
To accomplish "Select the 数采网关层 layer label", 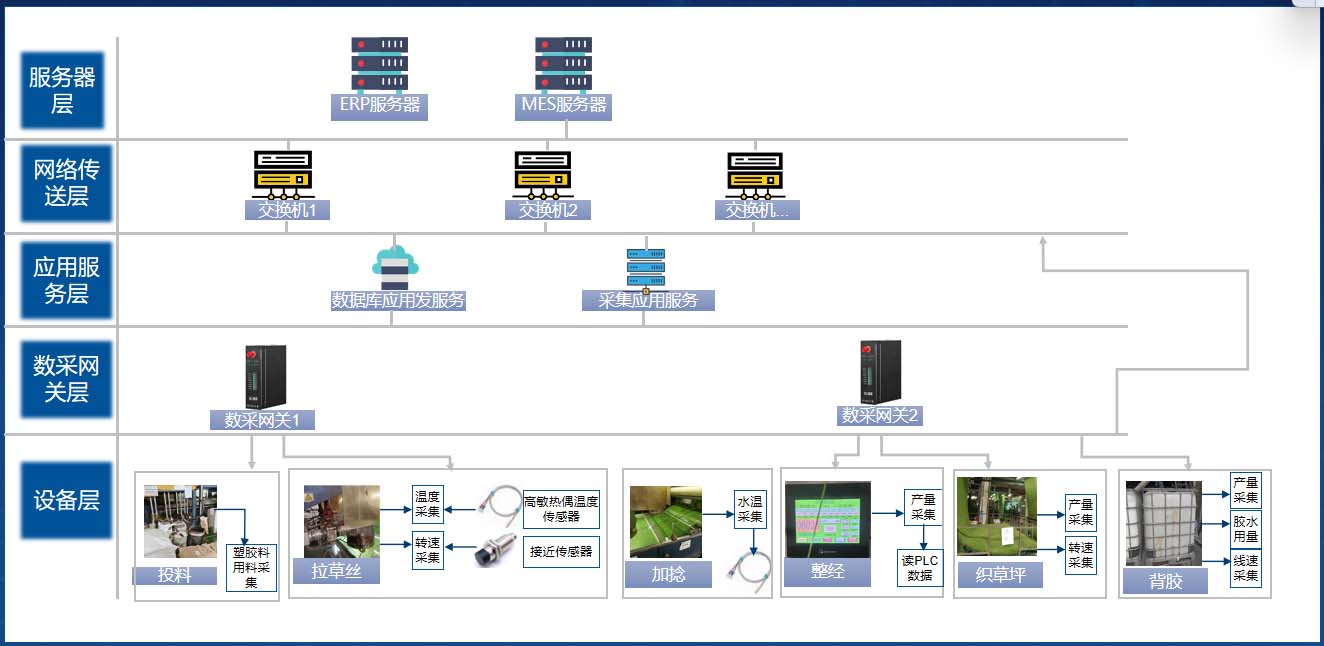I will (x=62, y=379).
